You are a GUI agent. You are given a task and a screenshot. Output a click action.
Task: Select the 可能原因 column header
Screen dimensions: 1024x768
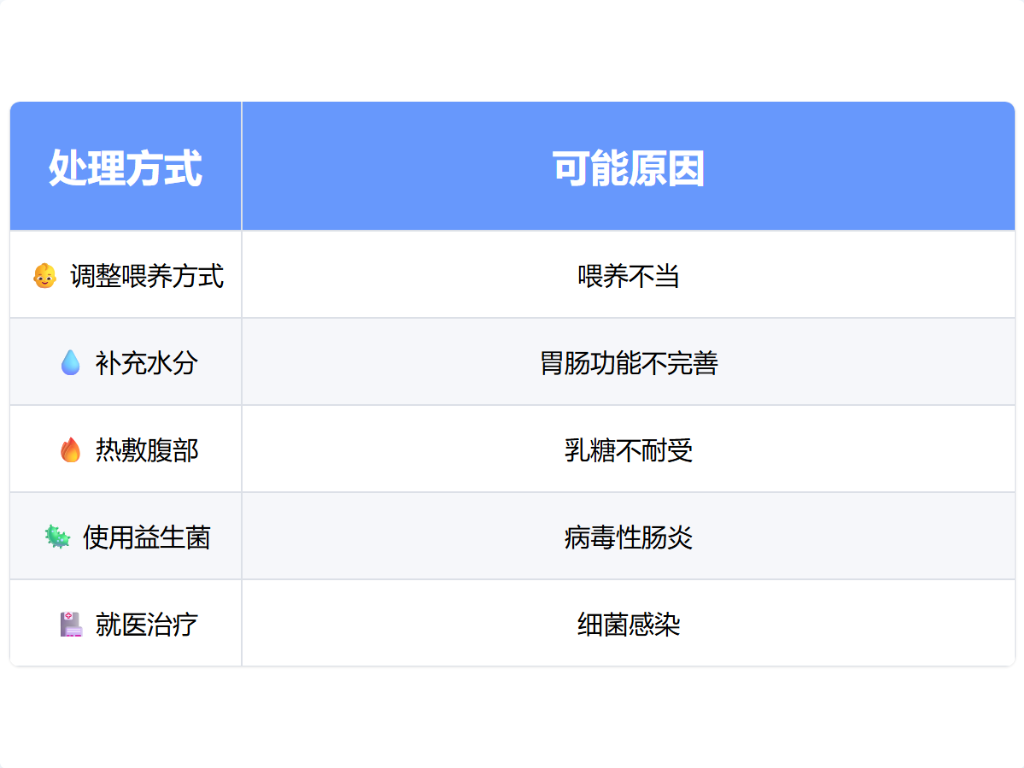click(x=628, y=168)
